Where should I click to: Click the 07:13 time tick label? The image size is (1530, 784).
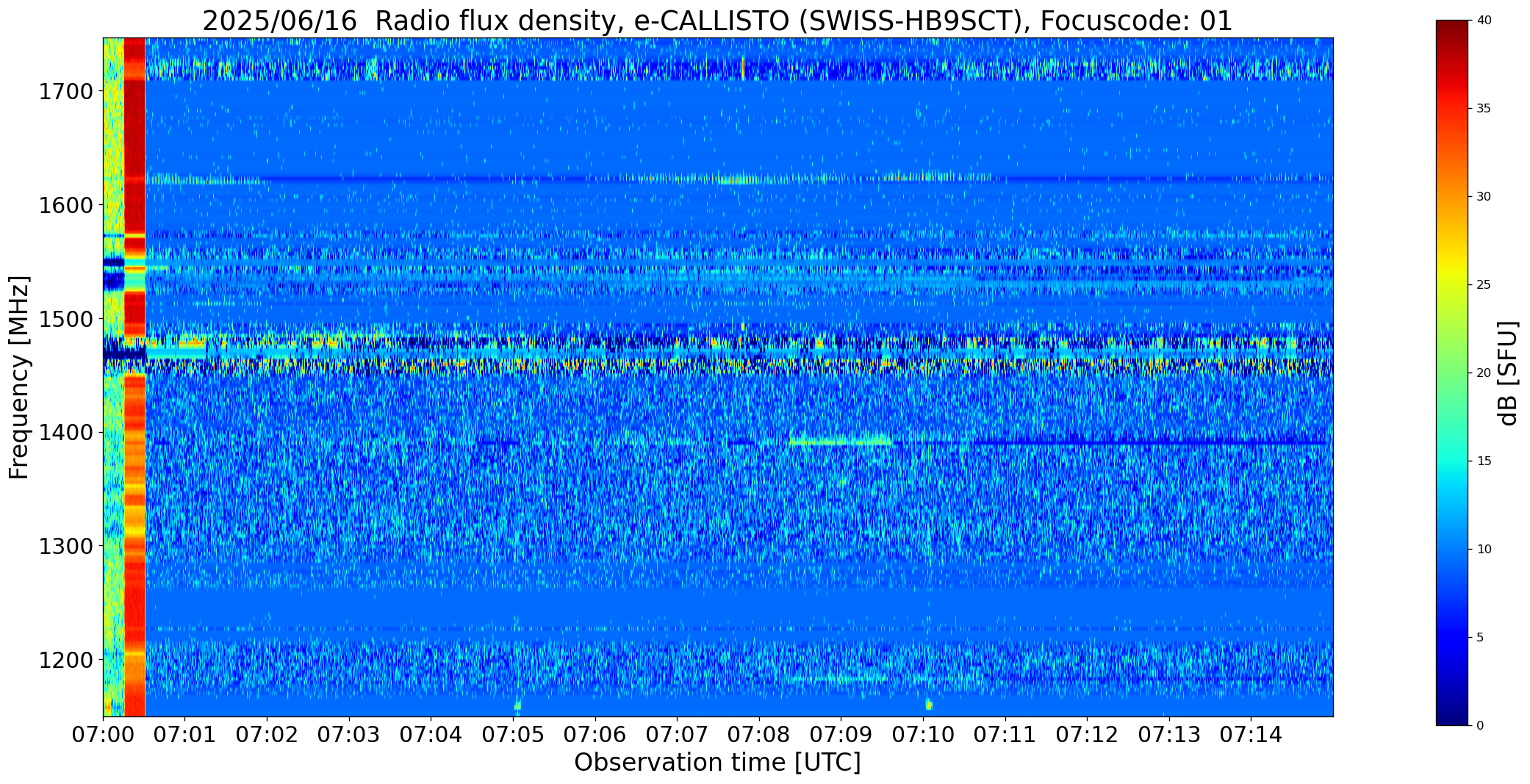pyautogui.click(x=1168, y=735)
